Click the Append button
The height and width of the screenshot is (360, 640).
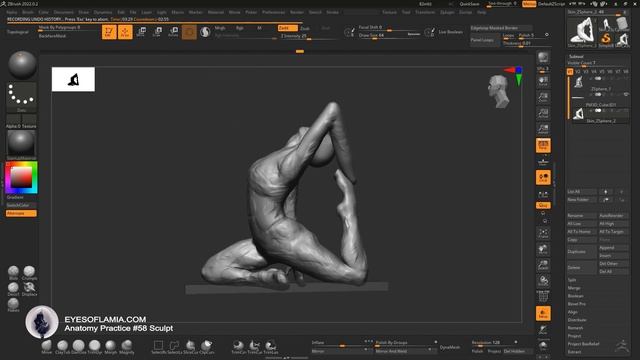pos(613,248)
